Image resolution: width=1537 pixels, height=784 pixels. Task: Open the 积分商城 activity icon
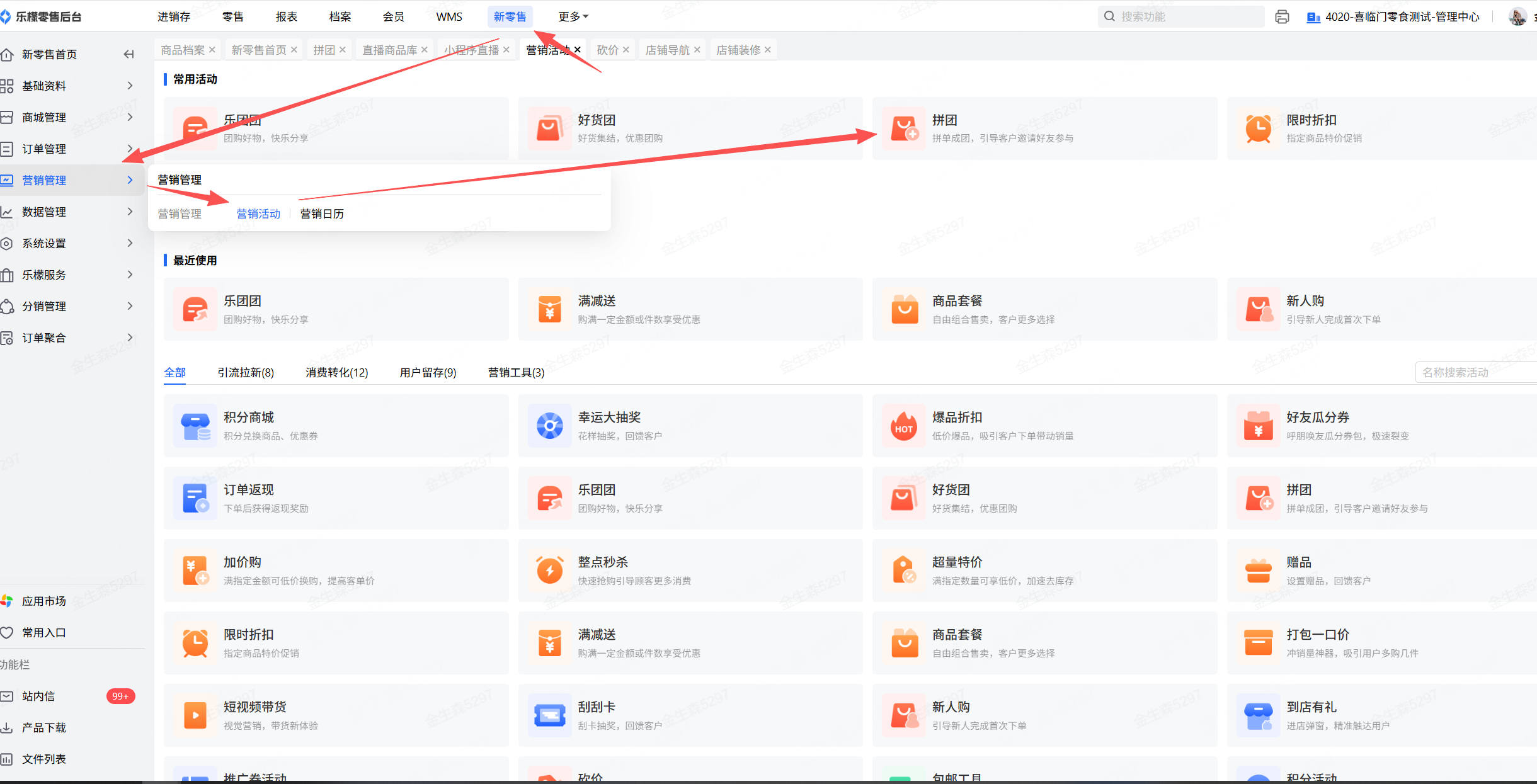[195, 426]
